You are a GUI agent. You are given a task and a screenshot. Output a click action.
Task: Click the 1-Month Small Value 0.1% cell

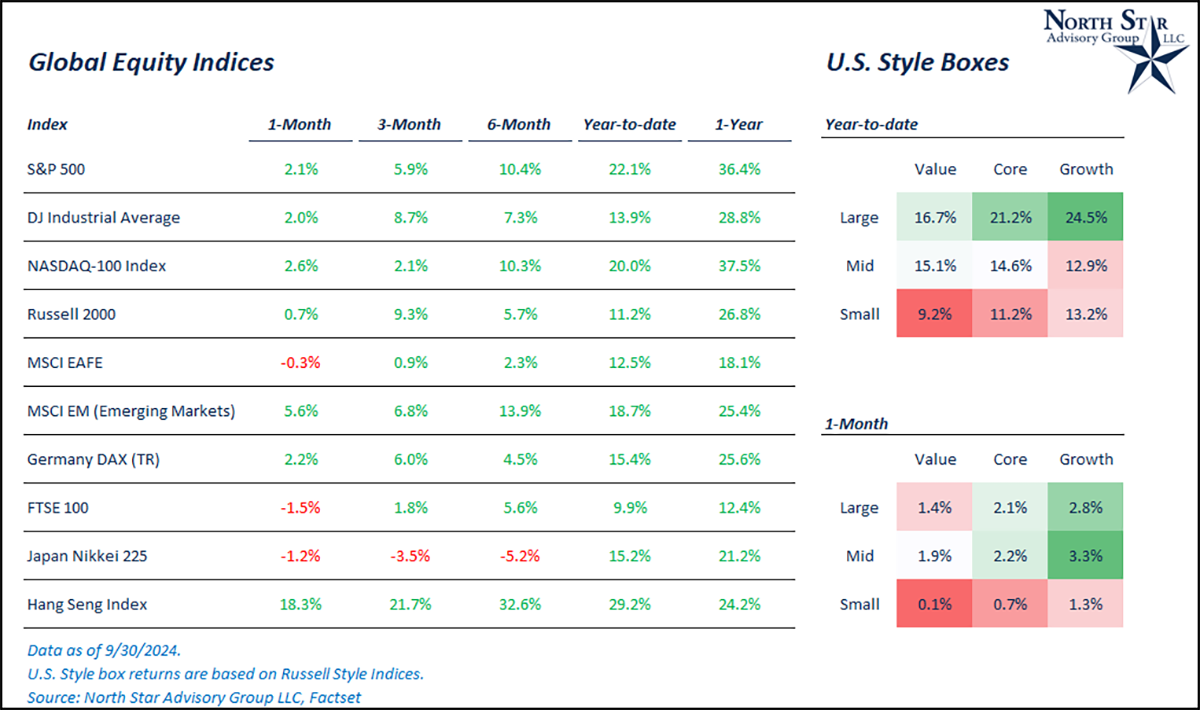[935, 604]
